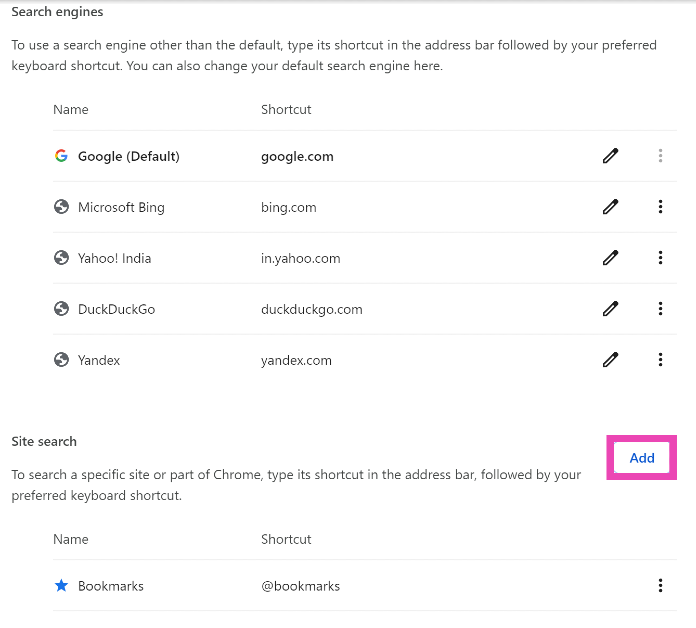This screenshot has width=696, height=628.
Task: Click the Google (Default) entry name
Action: pos(129,156)
